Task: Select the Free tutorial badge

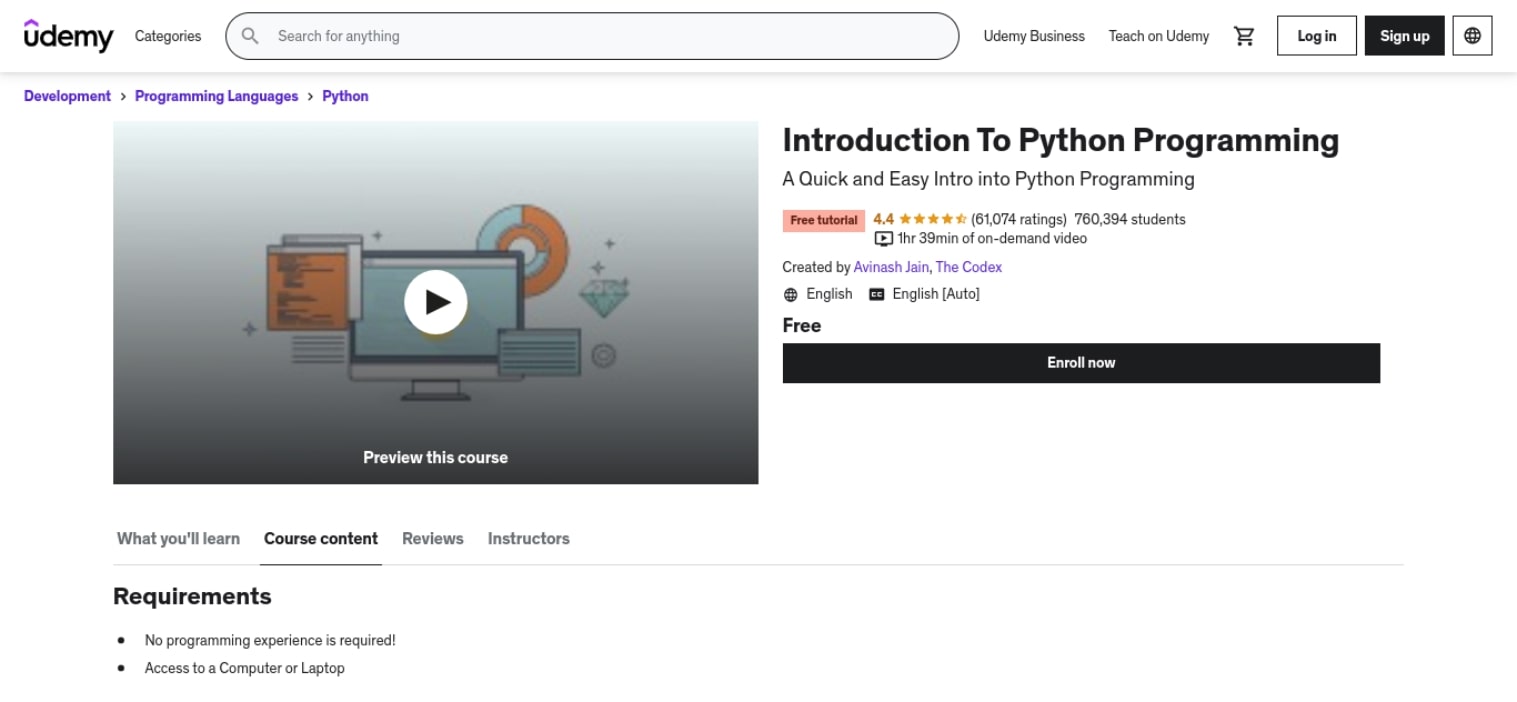Action: click(823, 220)
